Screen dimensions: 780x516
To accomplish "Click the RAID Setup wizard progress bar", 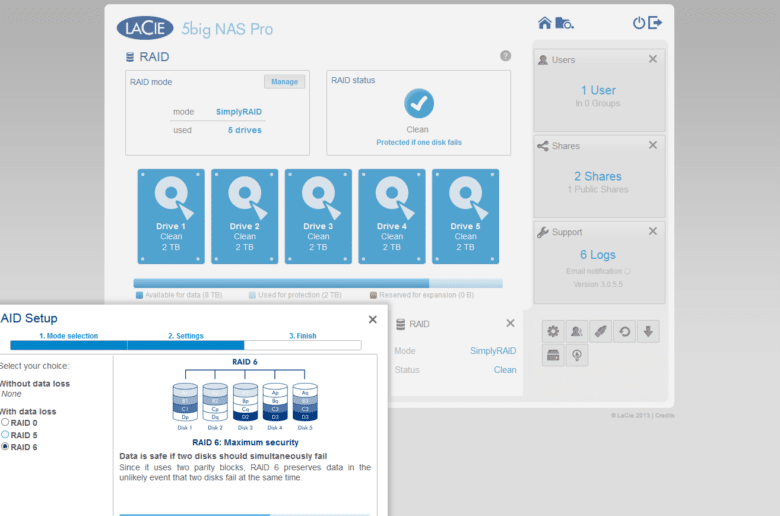I will [x=186, y=345].
